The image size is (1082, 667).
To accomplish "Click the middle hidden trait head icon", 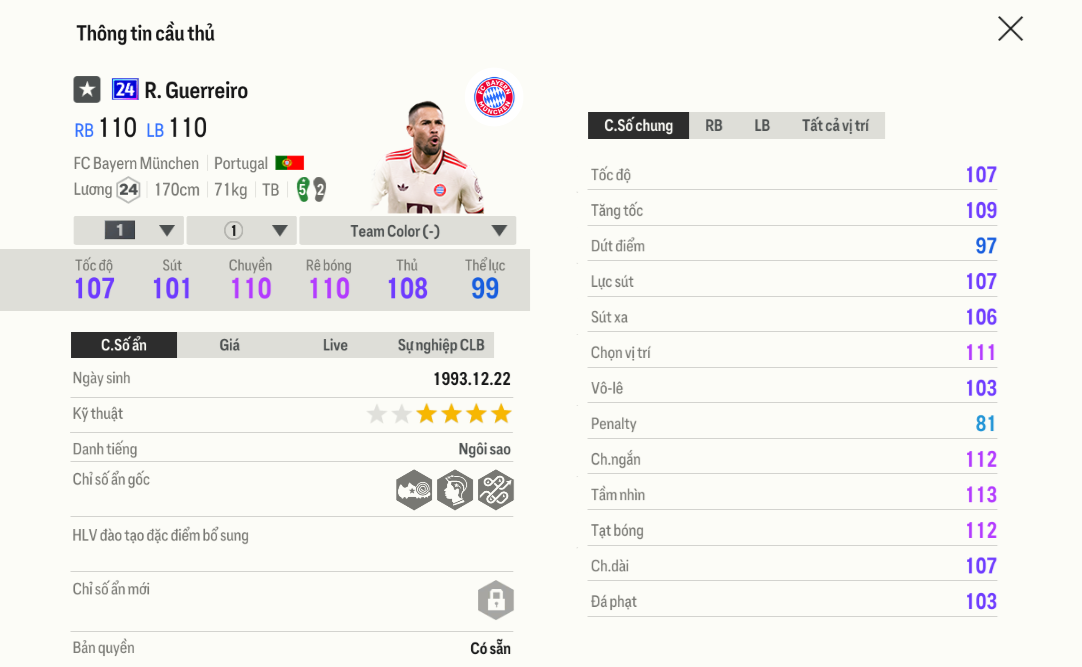I will pyautogui.click(x=455, y=490).
